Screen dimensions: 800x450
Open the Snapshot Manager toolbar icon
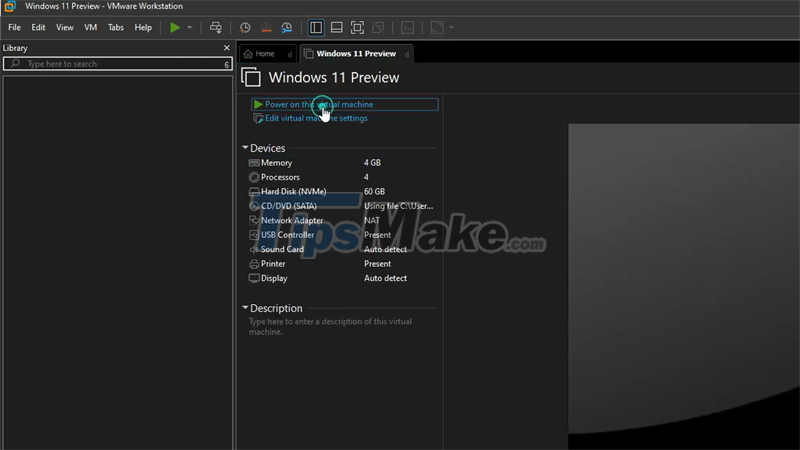287,28
